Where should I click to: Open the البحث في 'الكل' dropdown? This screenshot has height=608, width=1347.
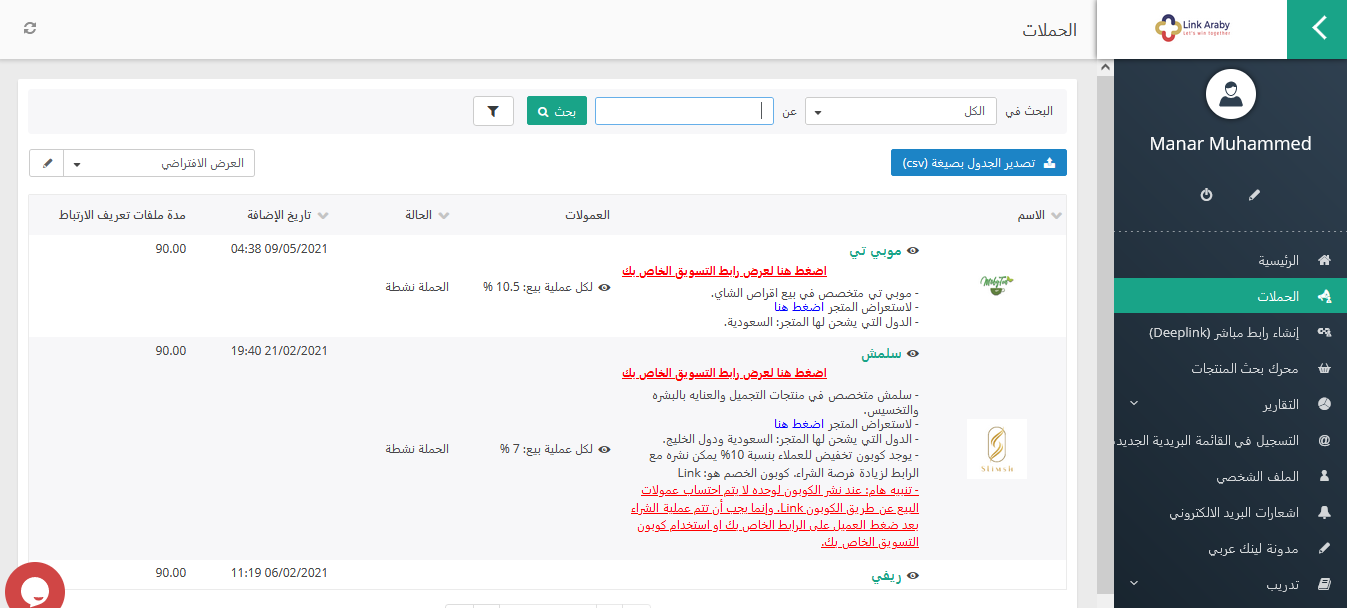click(901, 111)
